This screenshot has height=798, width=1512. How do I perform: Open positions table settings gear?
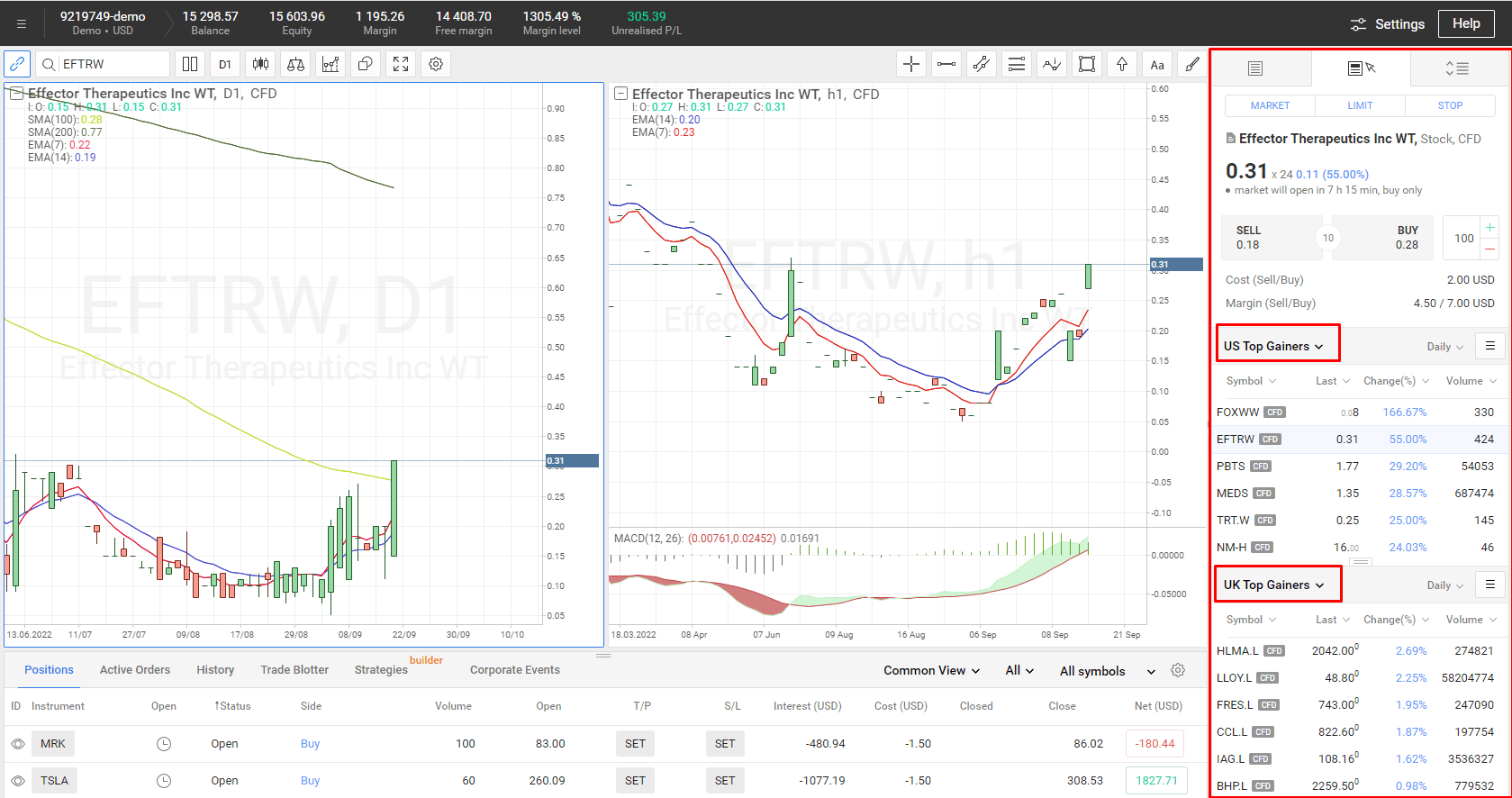[1178, 670]
